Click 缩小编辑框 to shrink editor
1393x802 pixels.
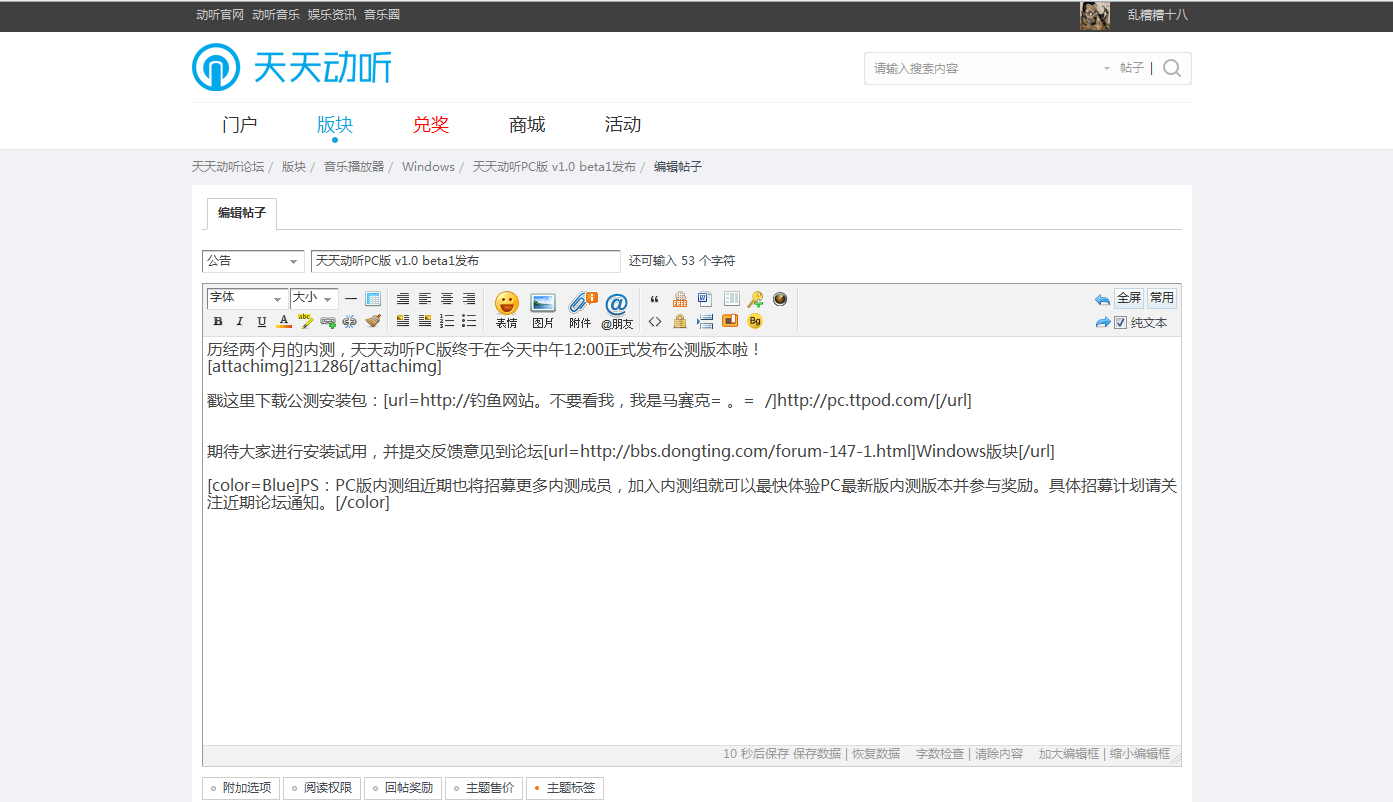tap(1140, 754)
